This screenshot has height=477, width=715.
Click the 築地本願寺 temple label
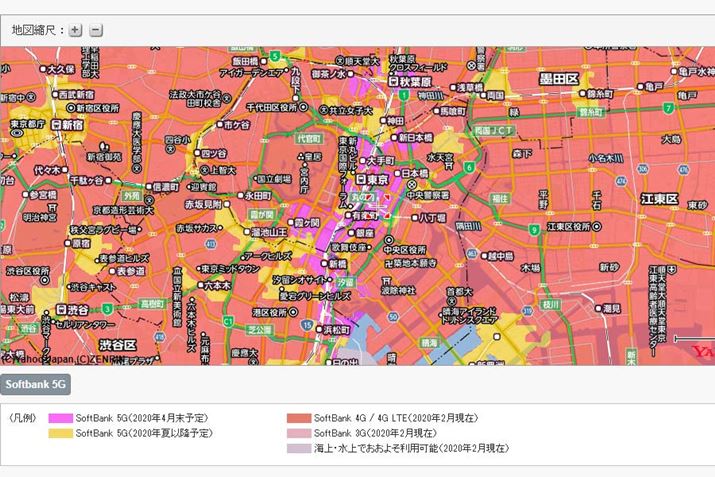pyautogui.click(x=412, y=263)
